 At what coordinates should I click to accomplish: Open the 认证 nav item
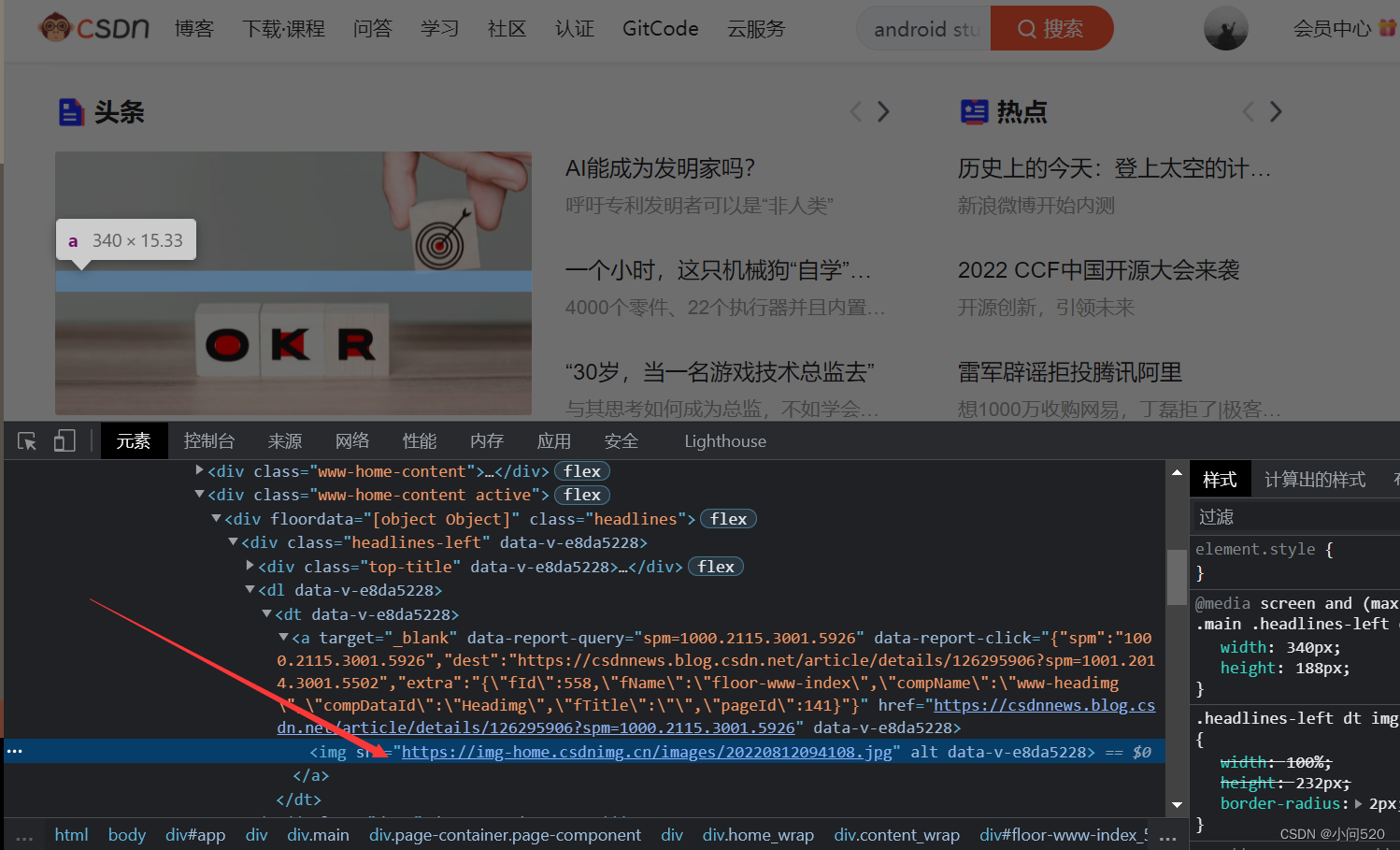coord(575,29)
